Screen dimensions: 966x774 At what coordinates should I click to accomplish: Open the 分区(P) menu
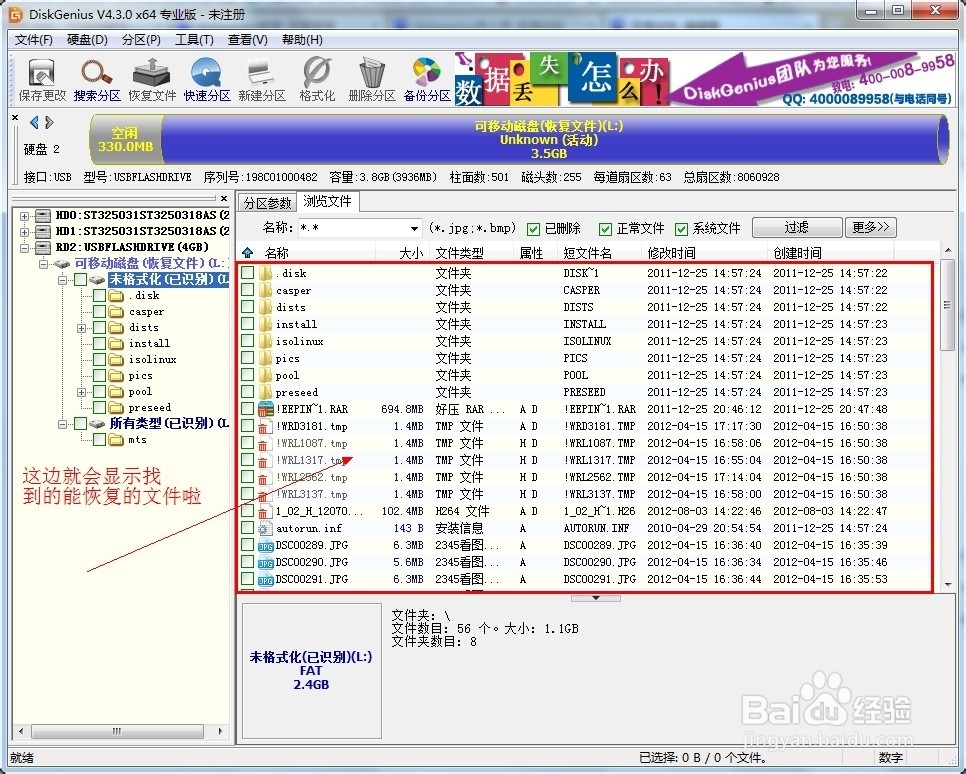coord(141,39)
